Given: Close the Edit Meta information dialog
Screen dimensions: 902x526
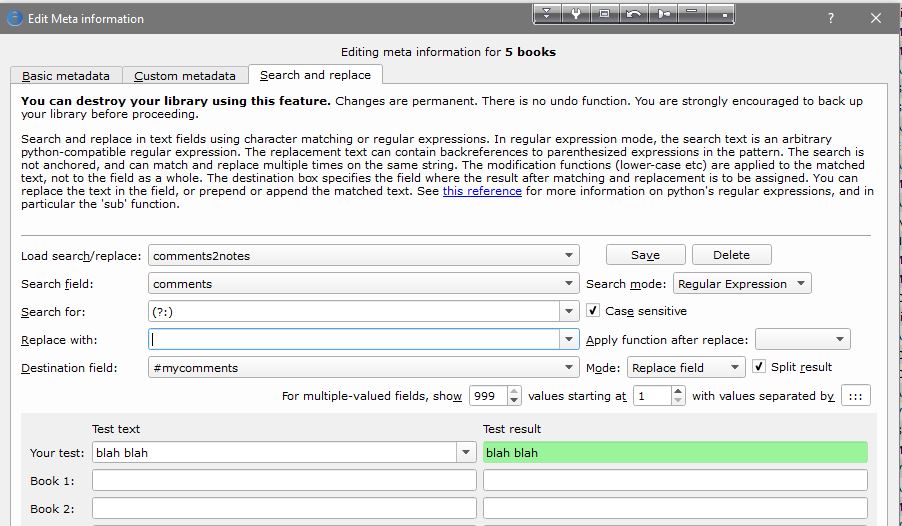Looking at the screenshot, I should (876, 18).
